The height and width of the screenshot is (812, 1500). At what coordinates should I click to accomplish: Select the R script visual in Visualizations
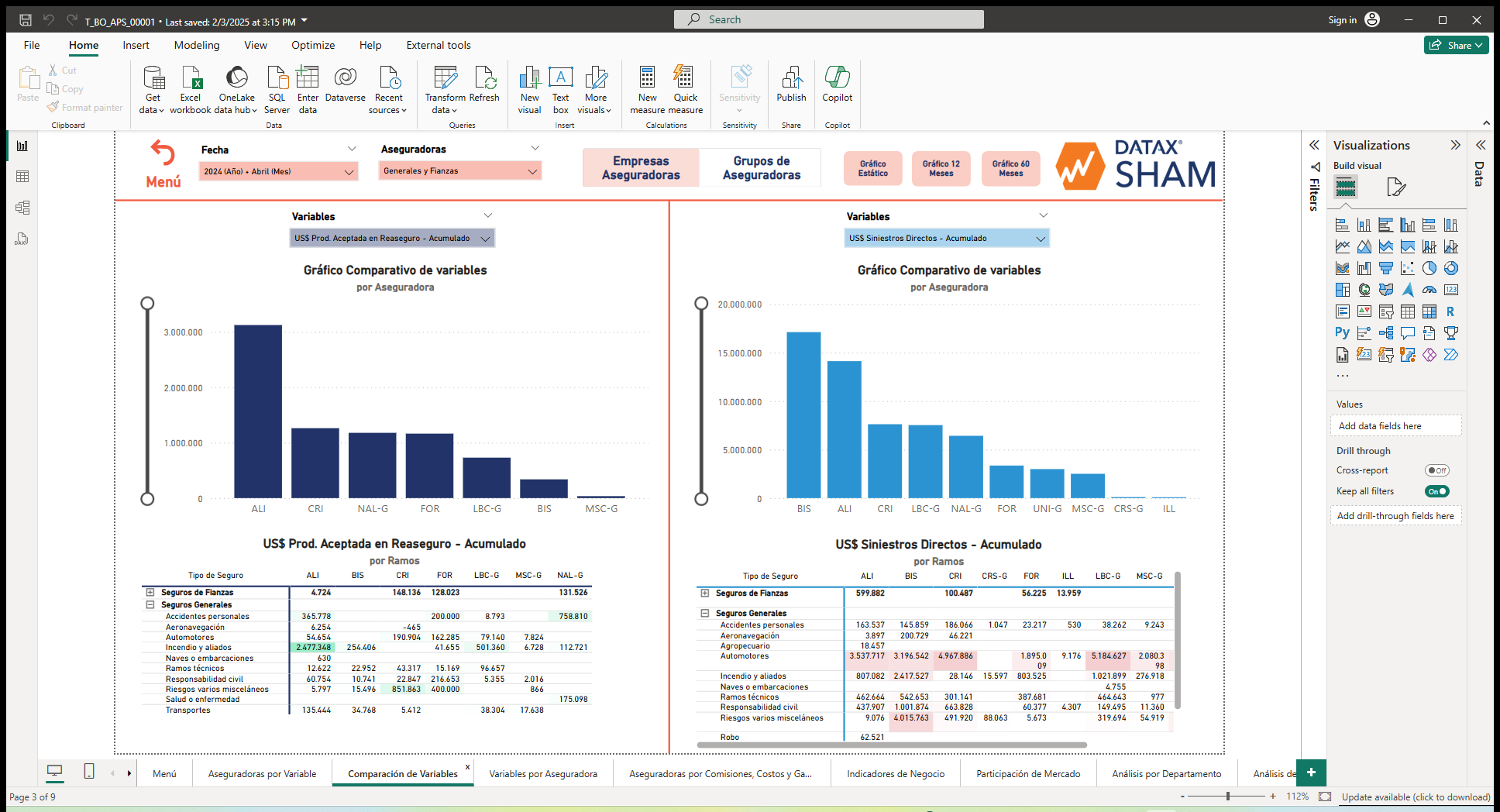(1450, 311)
